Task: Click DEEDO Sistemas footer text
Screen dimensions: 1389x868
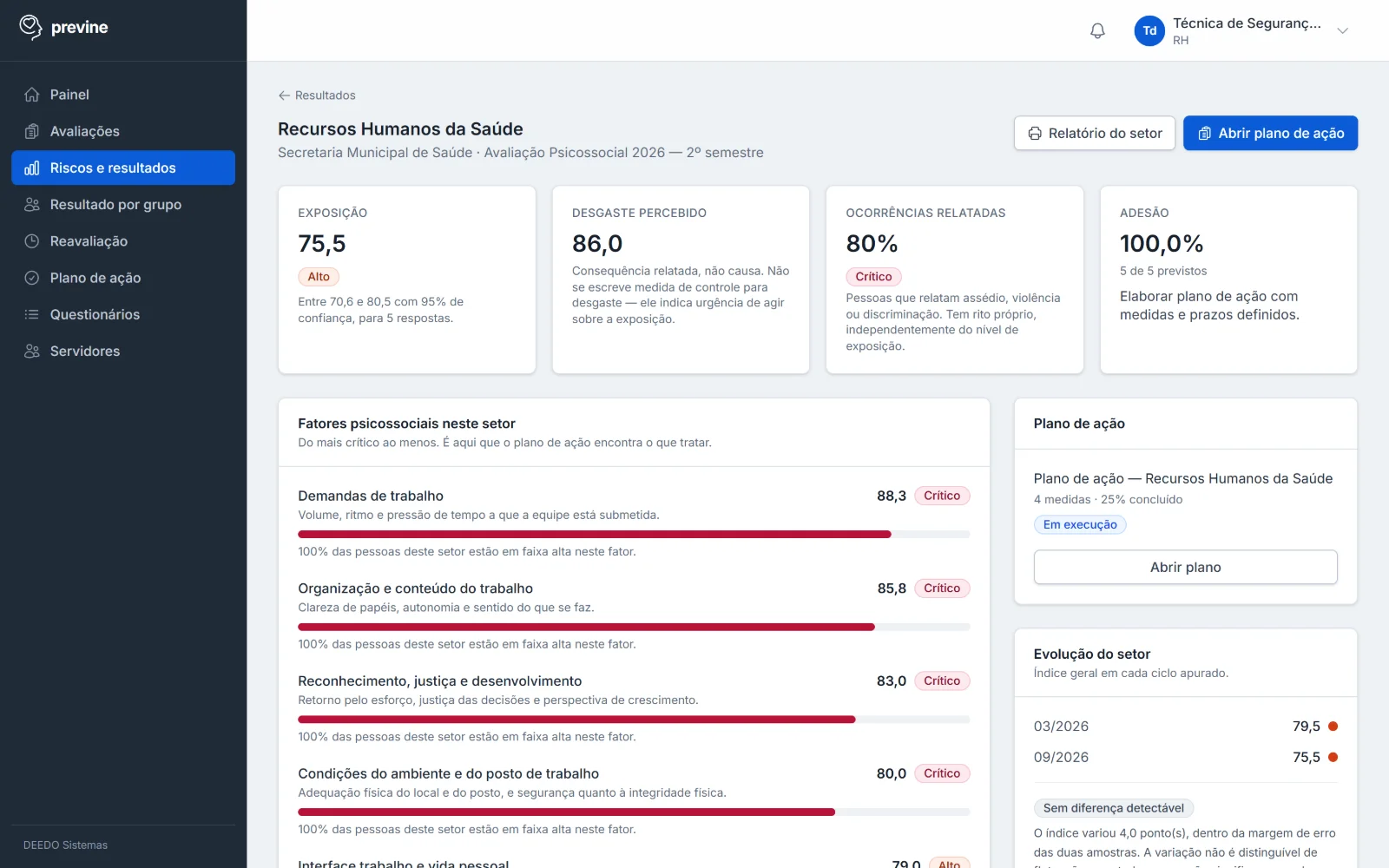Action: pyautogui.click(x=66, y=845)
